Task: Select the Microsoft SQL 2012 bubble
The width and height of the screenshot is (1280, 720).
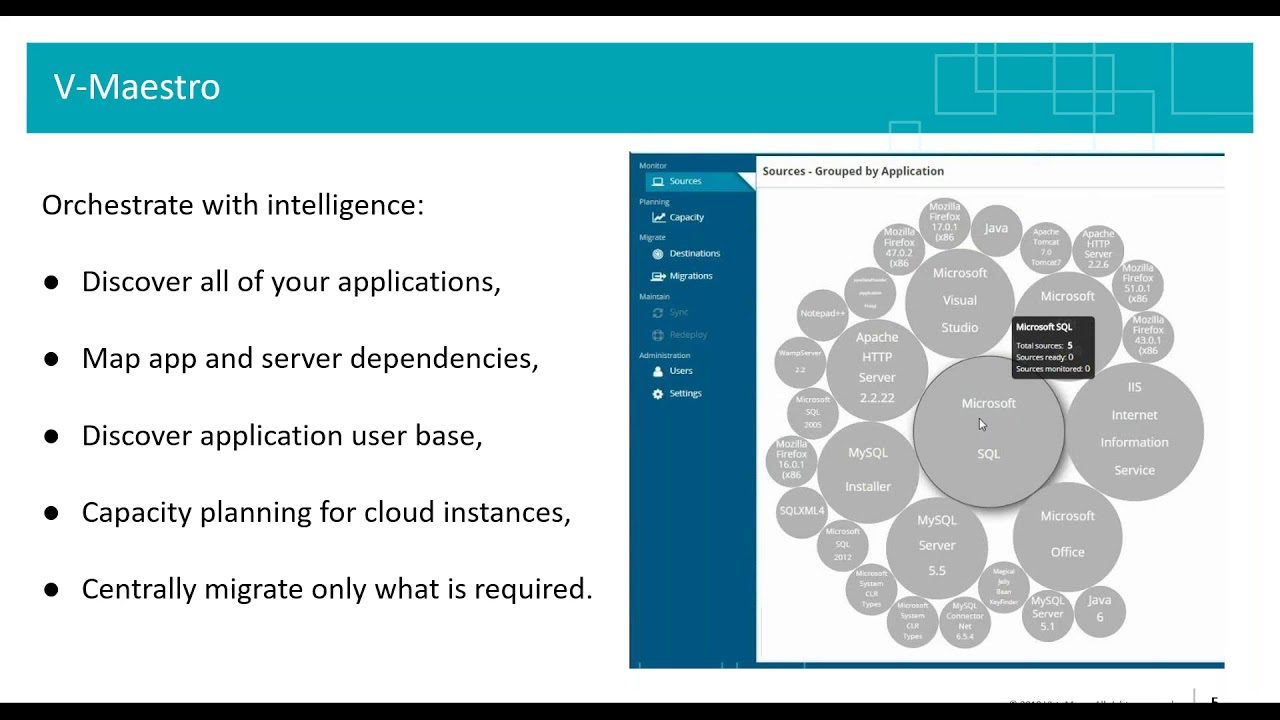Action: [843, 545]
